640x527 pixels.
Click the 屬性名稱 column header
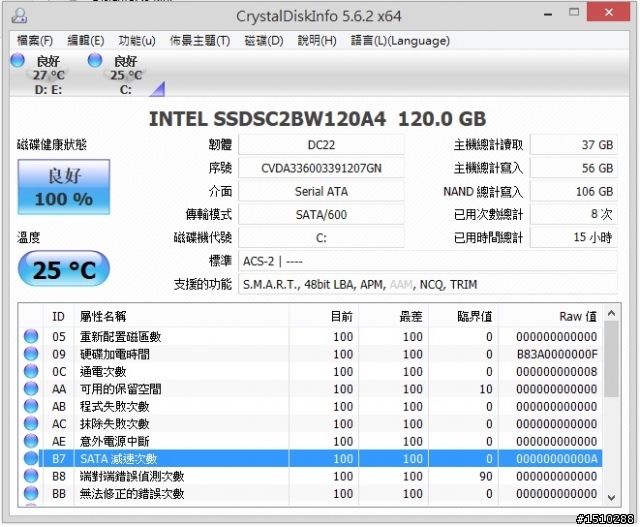182,316
